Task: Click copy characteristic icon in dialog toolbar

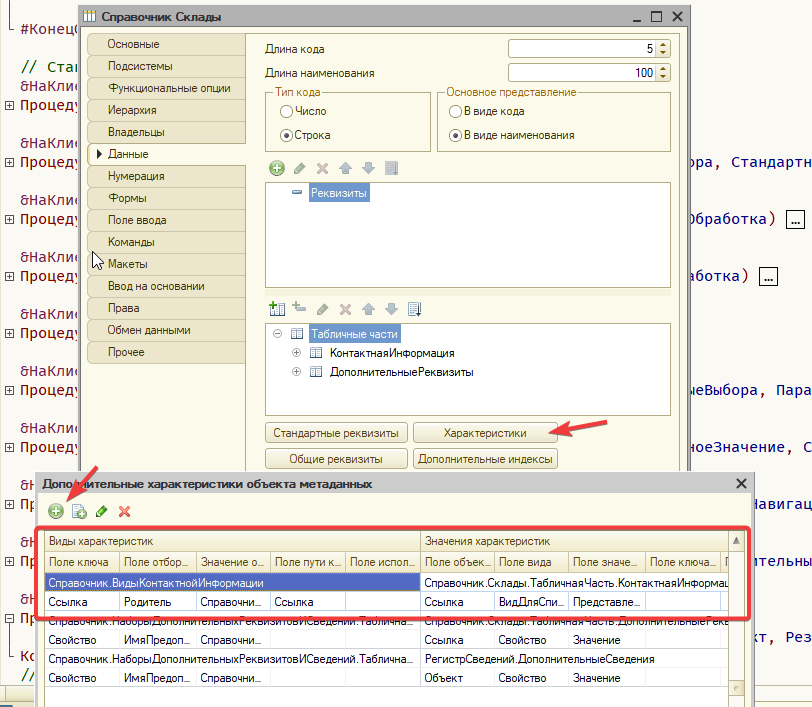Action: click(x=79, y=511)
